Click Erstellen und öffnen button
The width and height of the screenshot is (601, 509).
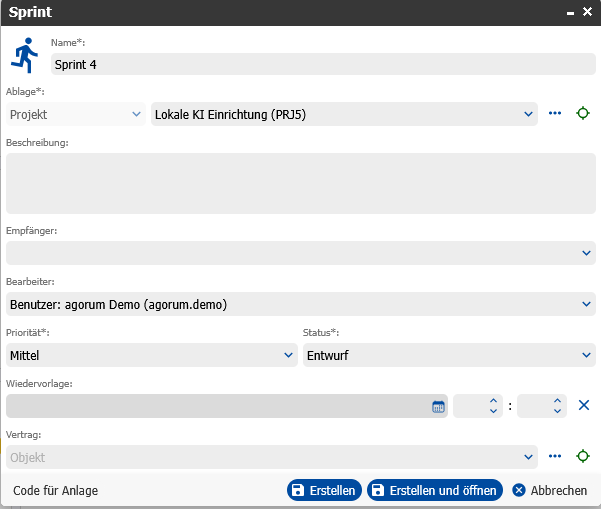435,490
